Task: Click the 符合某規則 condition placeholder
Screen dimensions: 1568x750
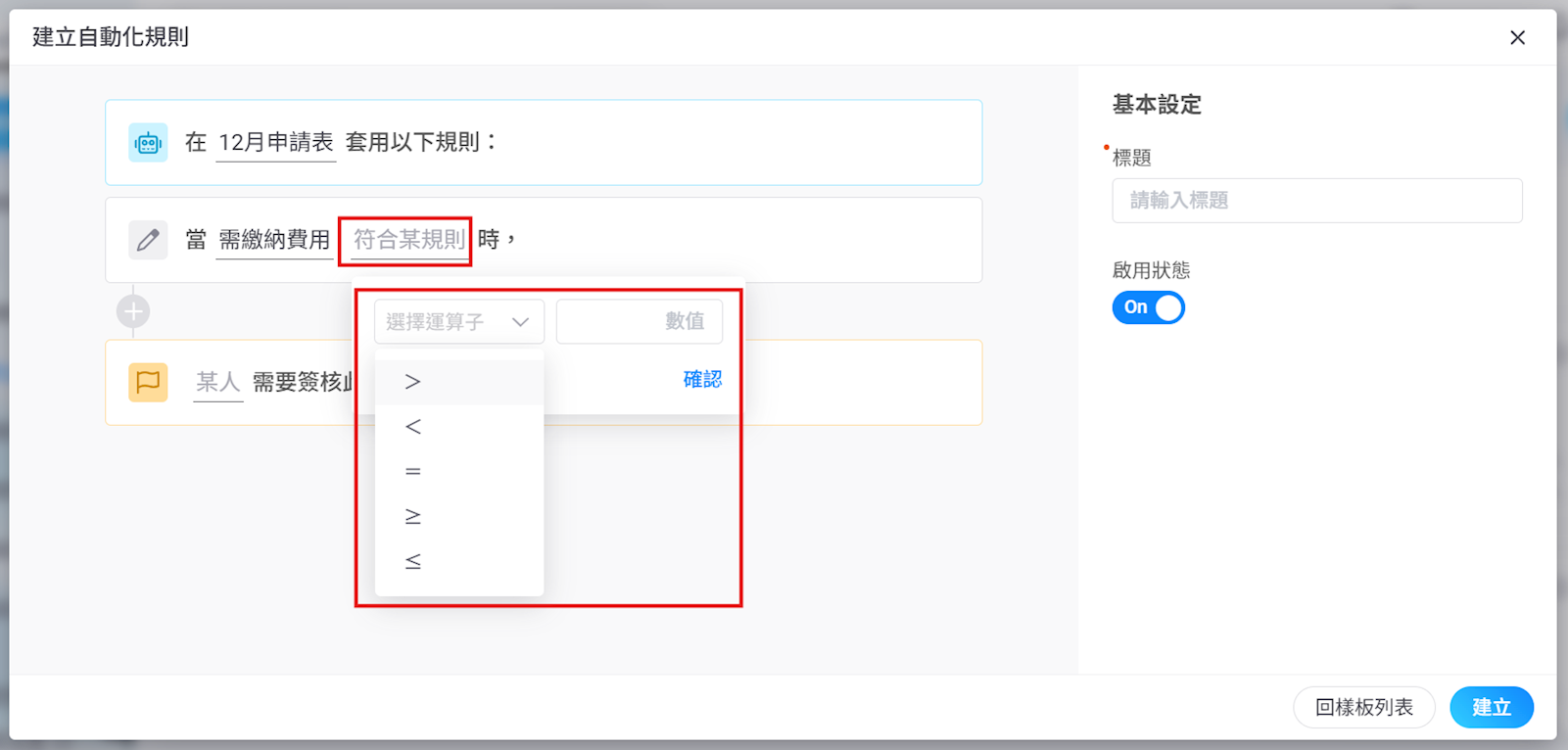Action: tap(408, 240)
